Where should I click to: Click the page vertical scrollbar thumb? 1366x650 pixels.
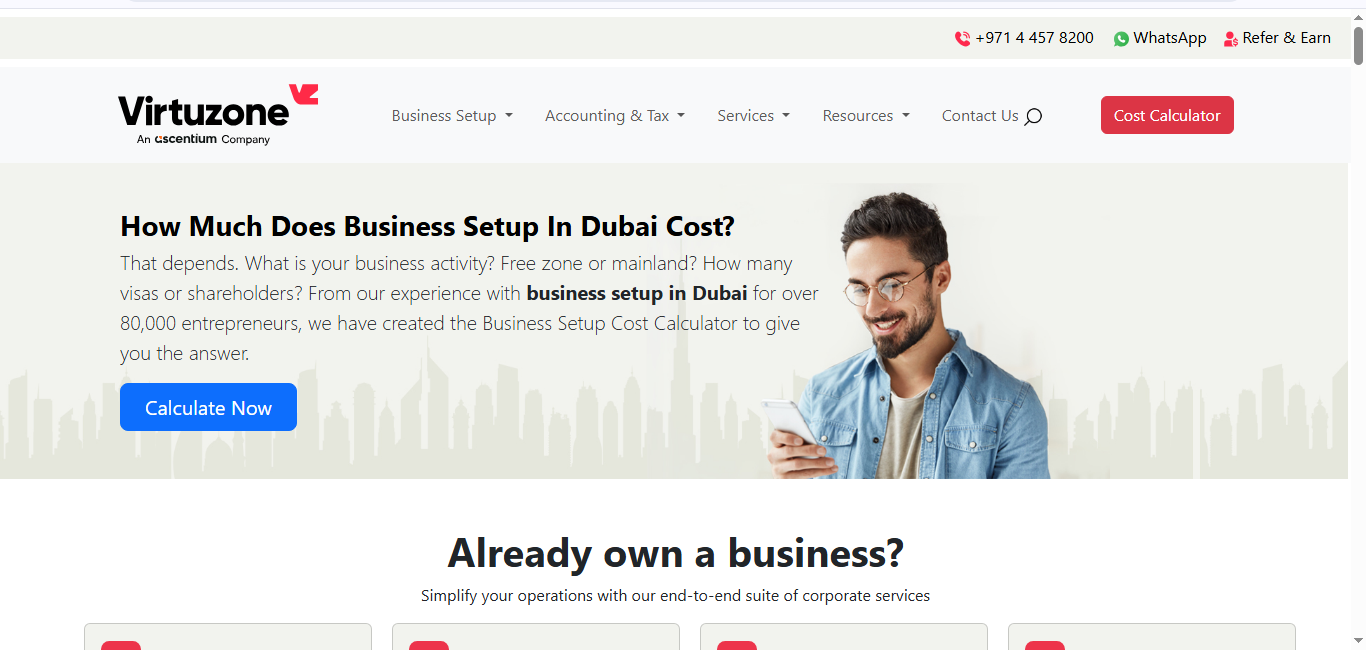tap(1358, 47)
